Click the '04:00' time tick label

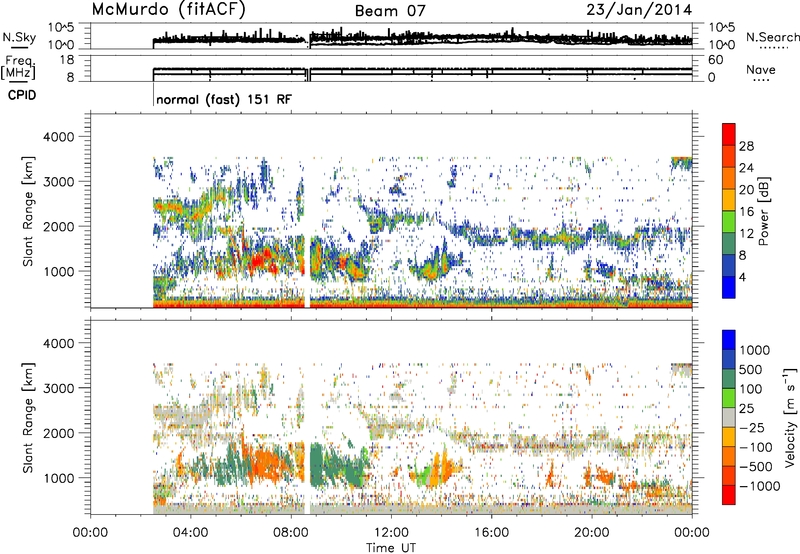[x=190, y=533]
